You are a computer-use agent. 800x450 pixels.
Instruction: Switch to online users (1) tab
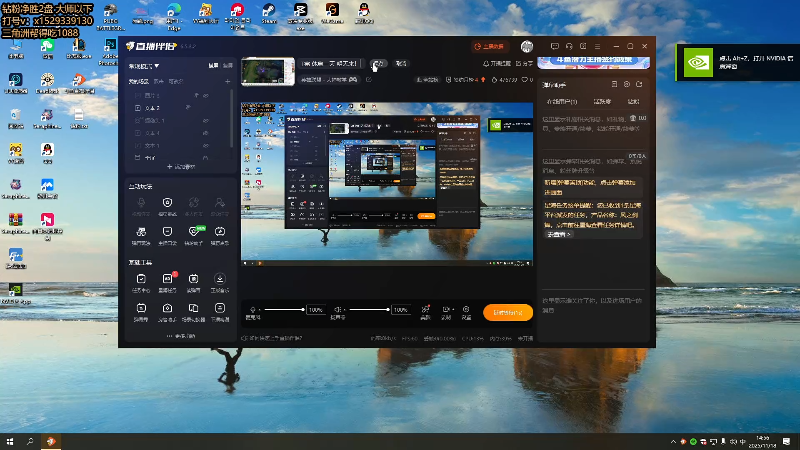coord(562,102)
